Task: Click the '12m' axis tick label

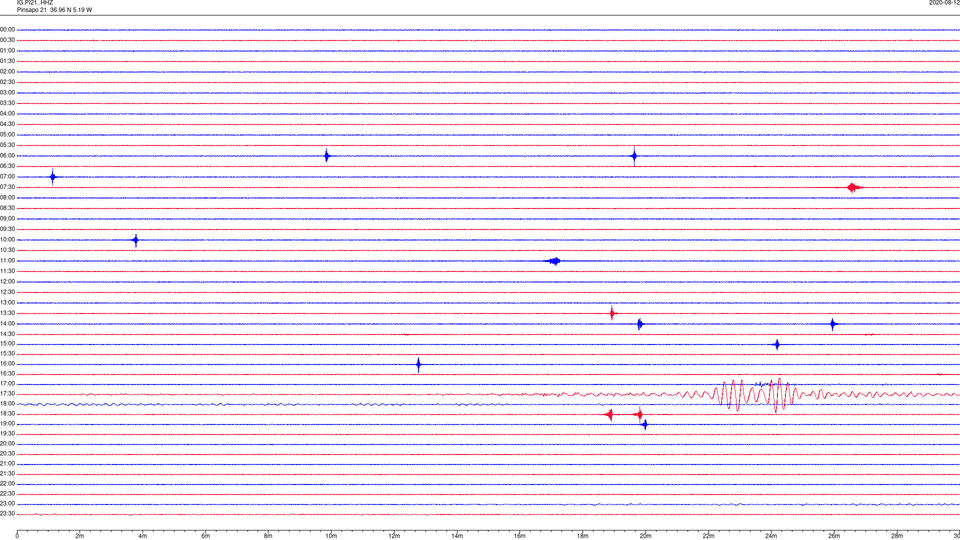Action: (394, 536)
